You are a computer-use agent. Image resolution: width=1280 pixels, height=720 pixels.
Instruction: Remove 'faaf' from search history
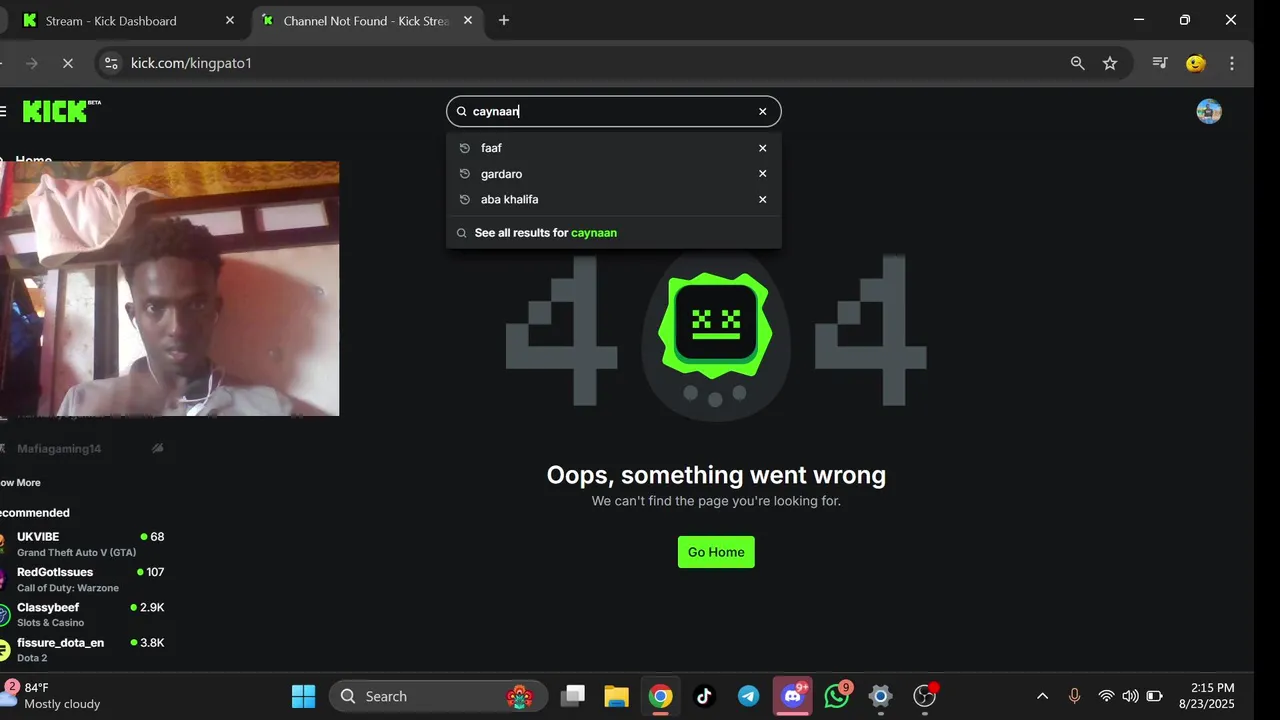pos(762,148)
